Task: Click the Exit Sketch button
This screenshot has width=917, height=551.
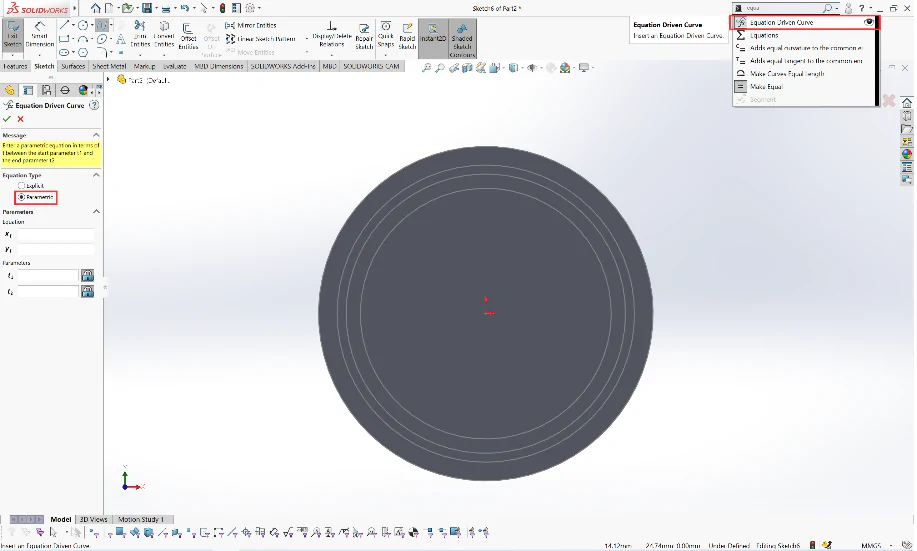Action: coord(12,34)
